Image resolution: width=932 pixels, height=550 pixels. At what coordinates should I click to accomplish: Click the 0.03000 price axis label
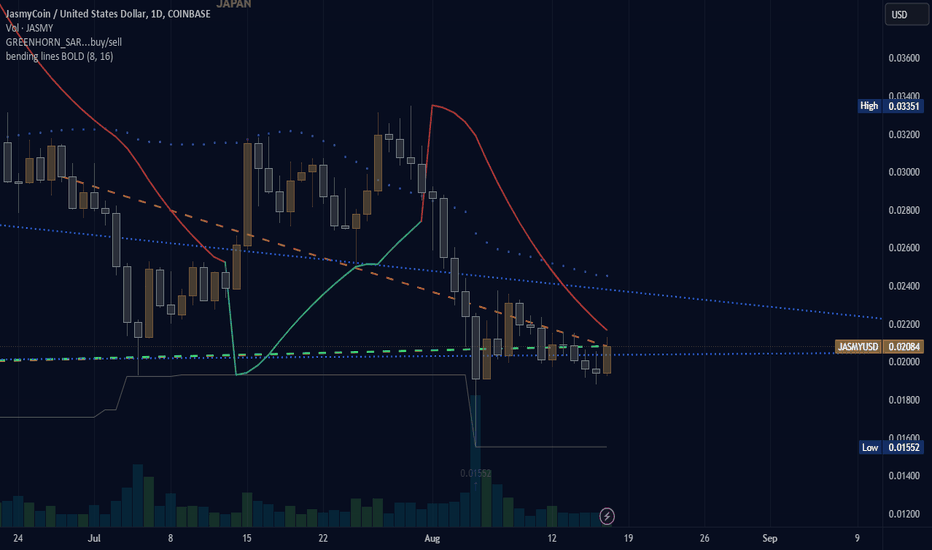(x=904, y=172)
